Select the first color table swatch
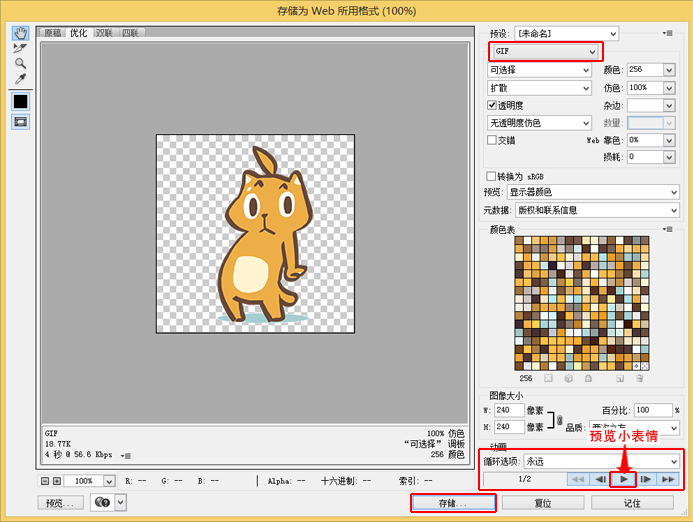This screenshot has width=693, height=522. tap(519, 240)
